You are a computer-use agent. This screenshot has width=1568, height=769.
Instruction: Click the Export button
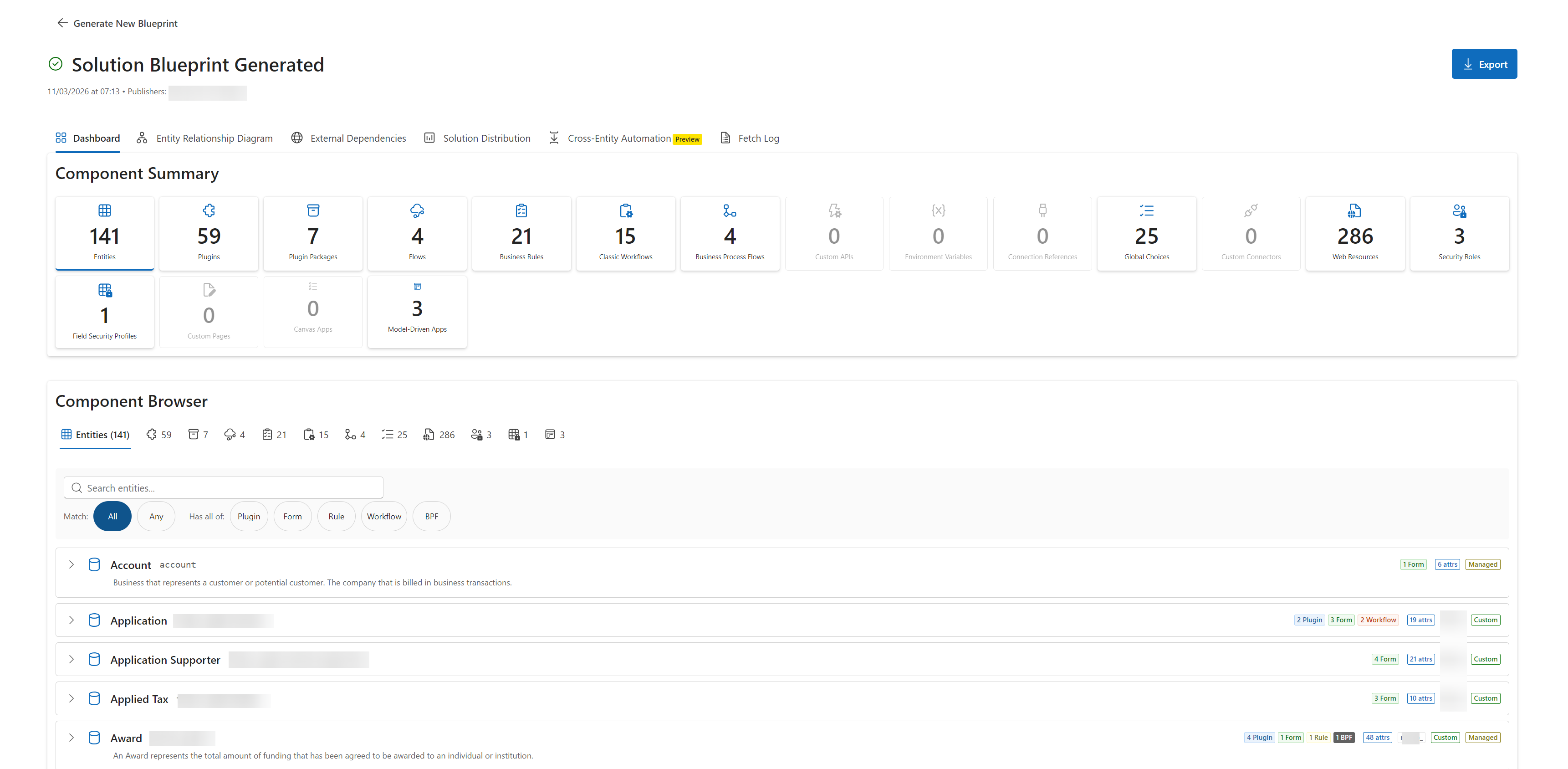(1484, 64)
